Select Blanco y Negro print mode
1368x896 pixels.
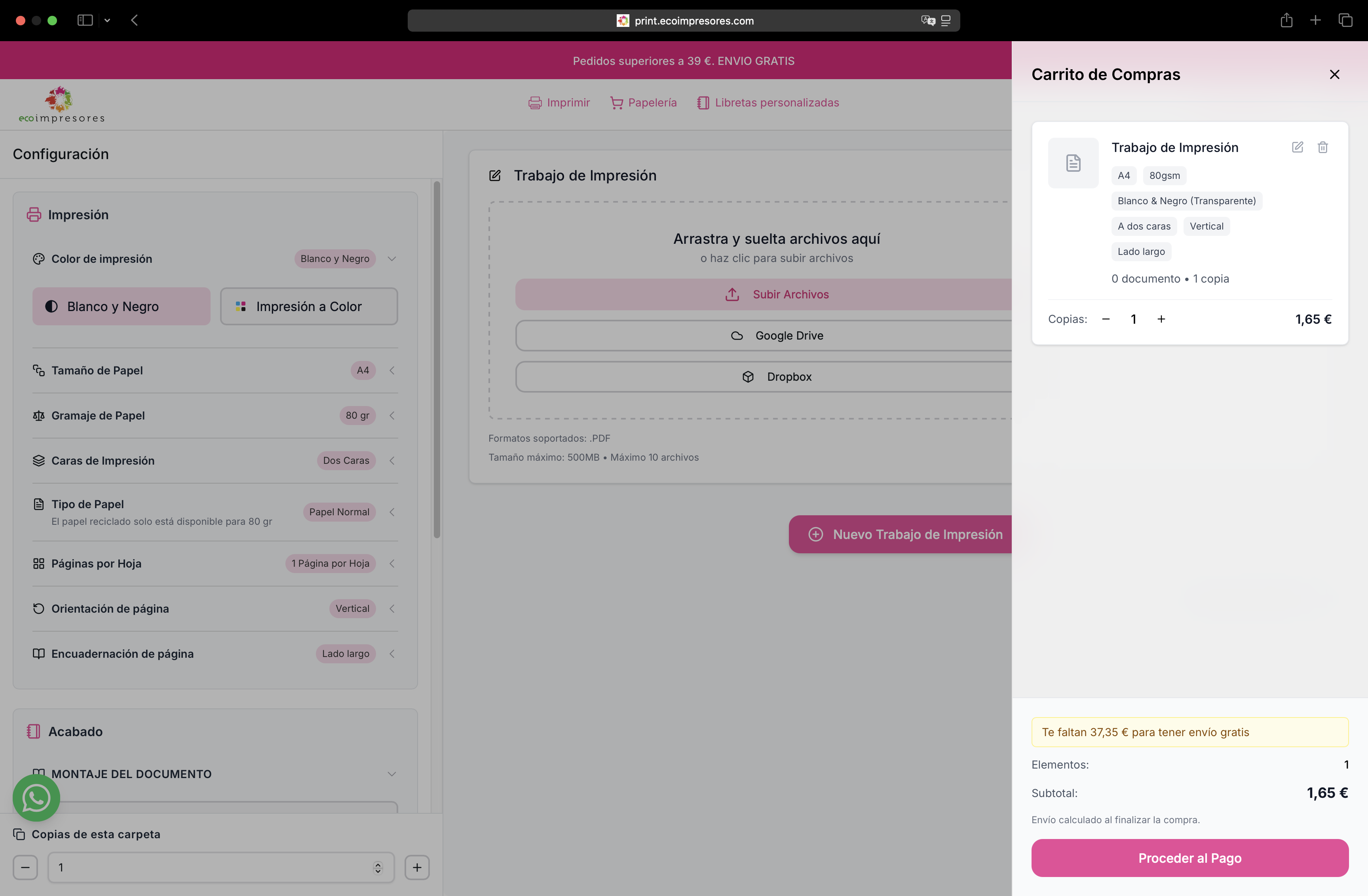[x=121, y=306]
